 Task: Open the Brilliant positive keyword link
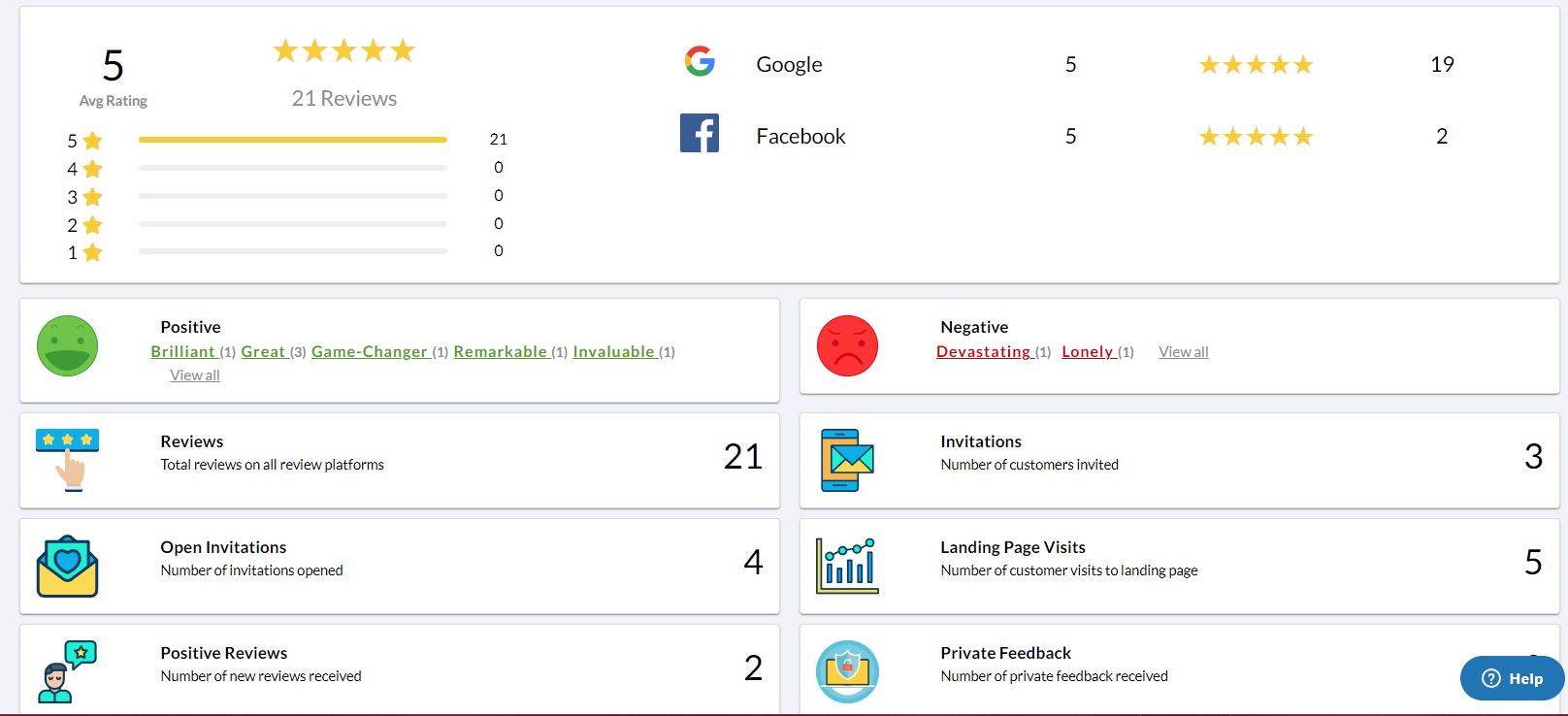182,351
